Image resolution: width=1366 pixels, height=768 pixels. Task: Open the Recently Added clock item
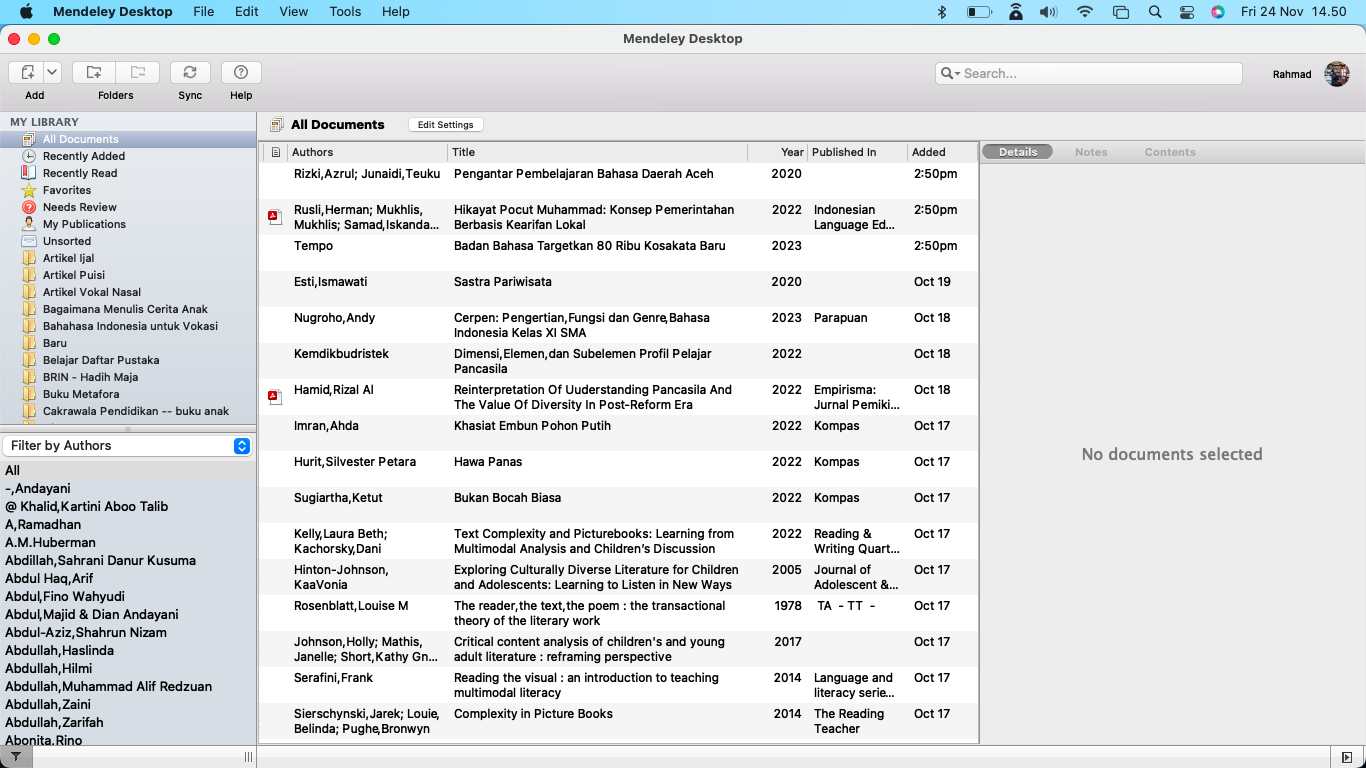[128, 156]
